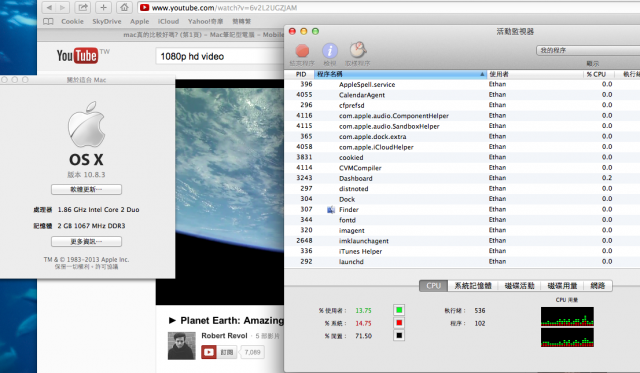Image resolution: width=640 pixels, height=373 pixels.
Task: Click the Robert Revol channel link
Action: point(224,335)
